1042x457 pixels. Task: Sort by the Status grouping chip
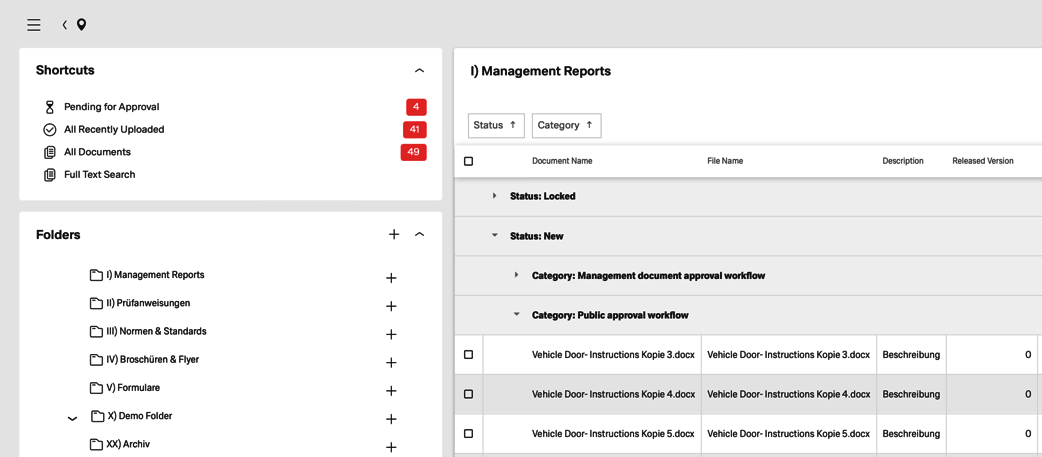(x=496, y=125)
